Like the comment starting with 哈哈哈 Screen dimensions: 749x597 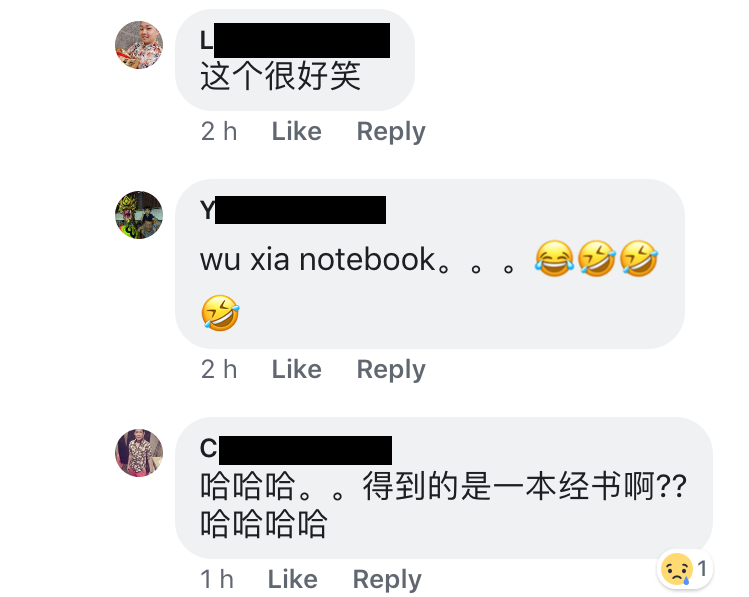[293, 579]
